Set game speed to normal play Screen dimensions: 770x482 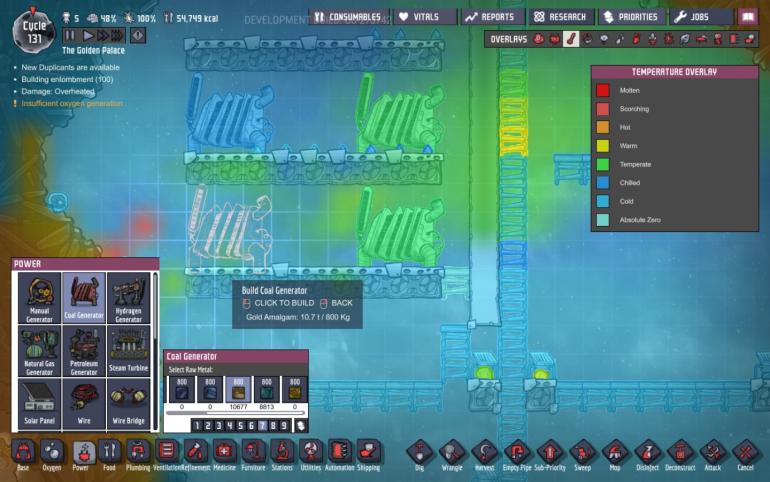[x=87, y=35]
